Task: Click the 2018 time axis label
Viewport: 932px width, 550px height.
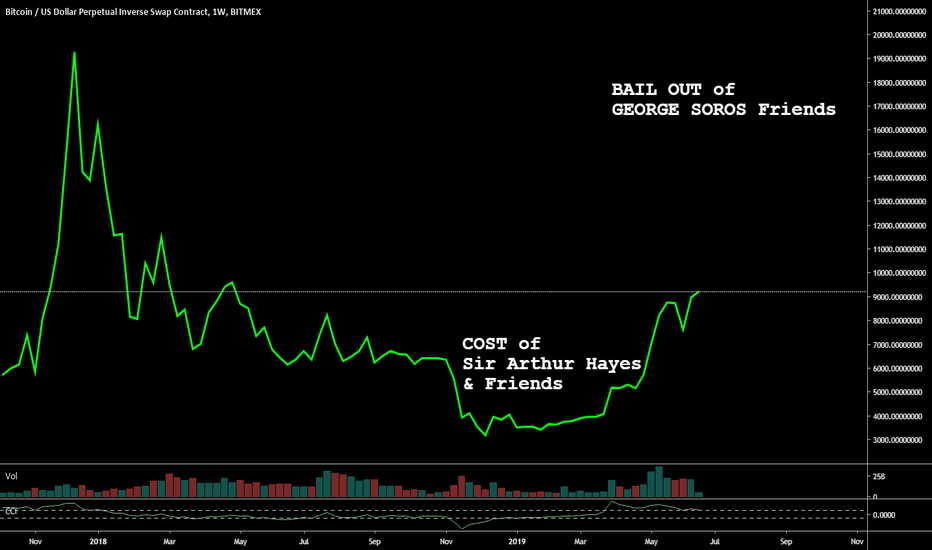Action: point(98,542)
